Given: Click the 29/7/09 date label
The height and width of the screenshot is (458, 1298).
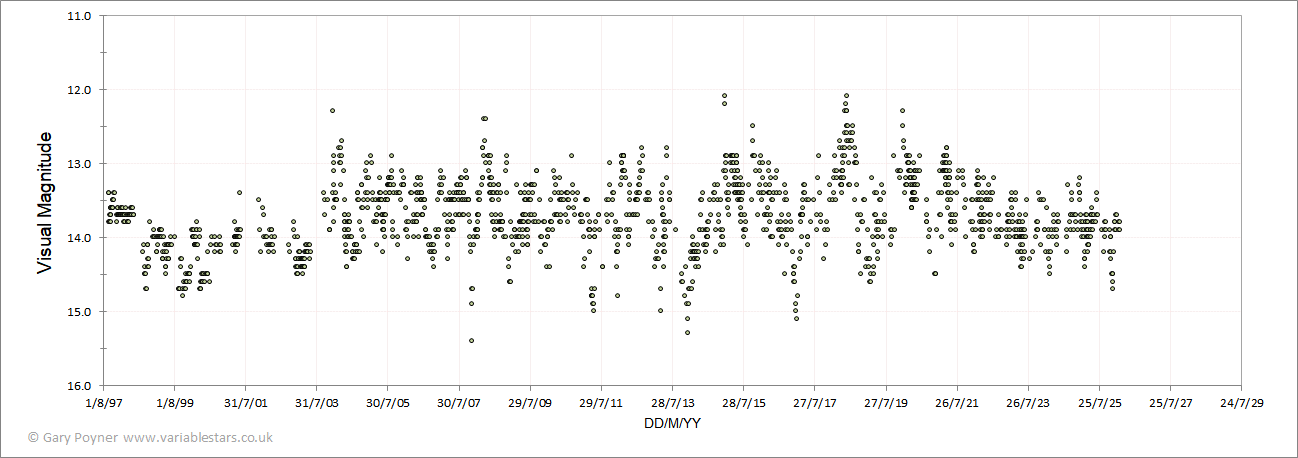Looking at the screenshot, I should point(530,403).
